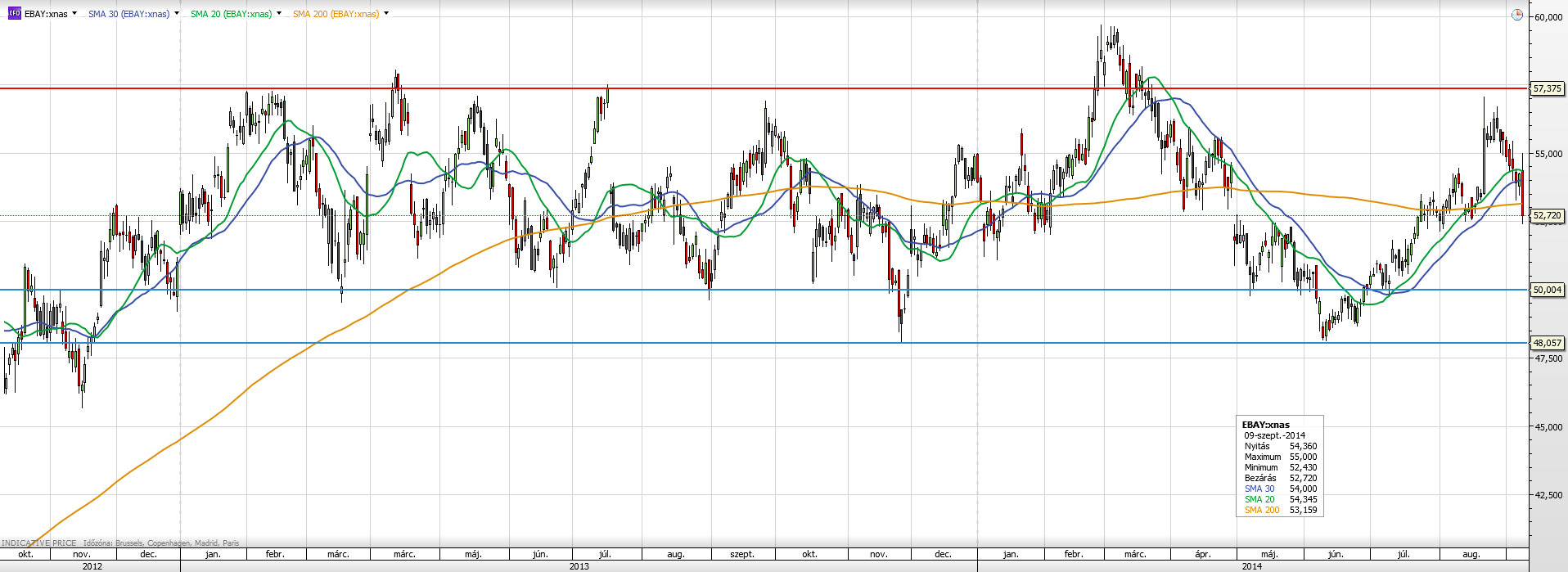The height and width of the screenshot is (572, 1568).
Task: Open the EBAY:xnas instrument dropdown arrow
Action: [74, 14]
